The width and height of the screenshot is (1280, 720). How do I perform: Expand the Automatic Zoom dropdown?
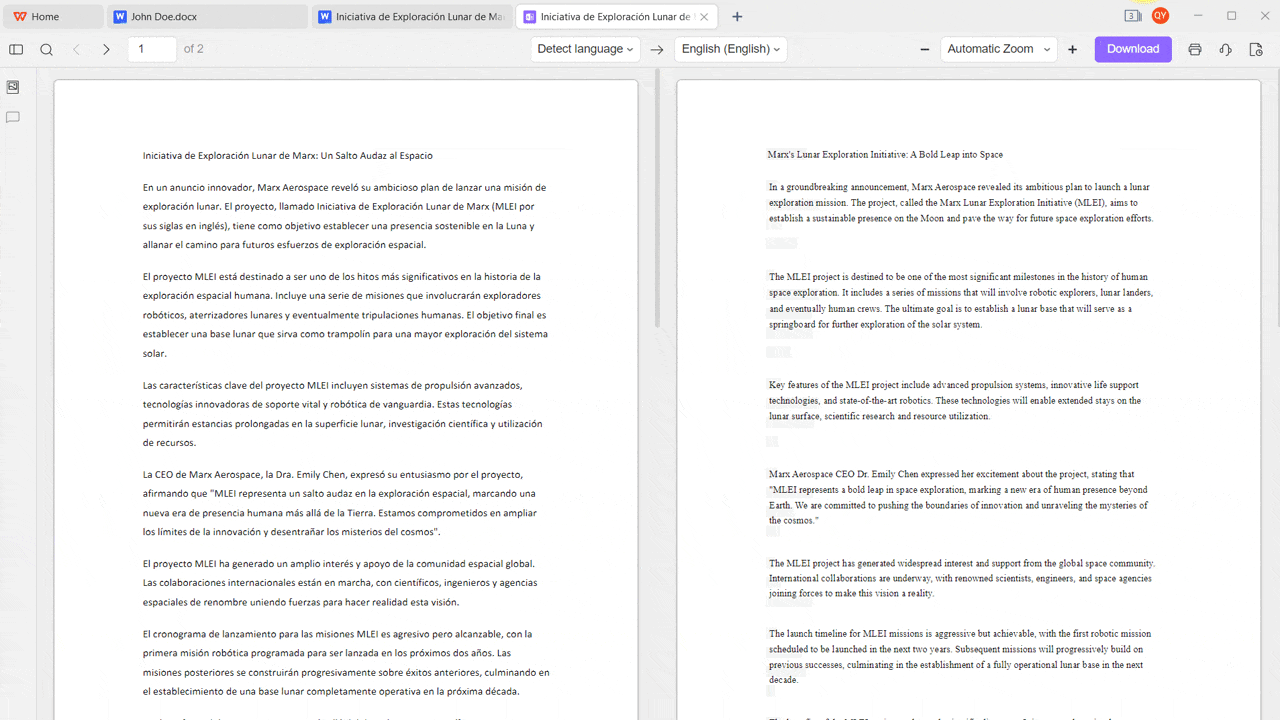click(999, 49)
